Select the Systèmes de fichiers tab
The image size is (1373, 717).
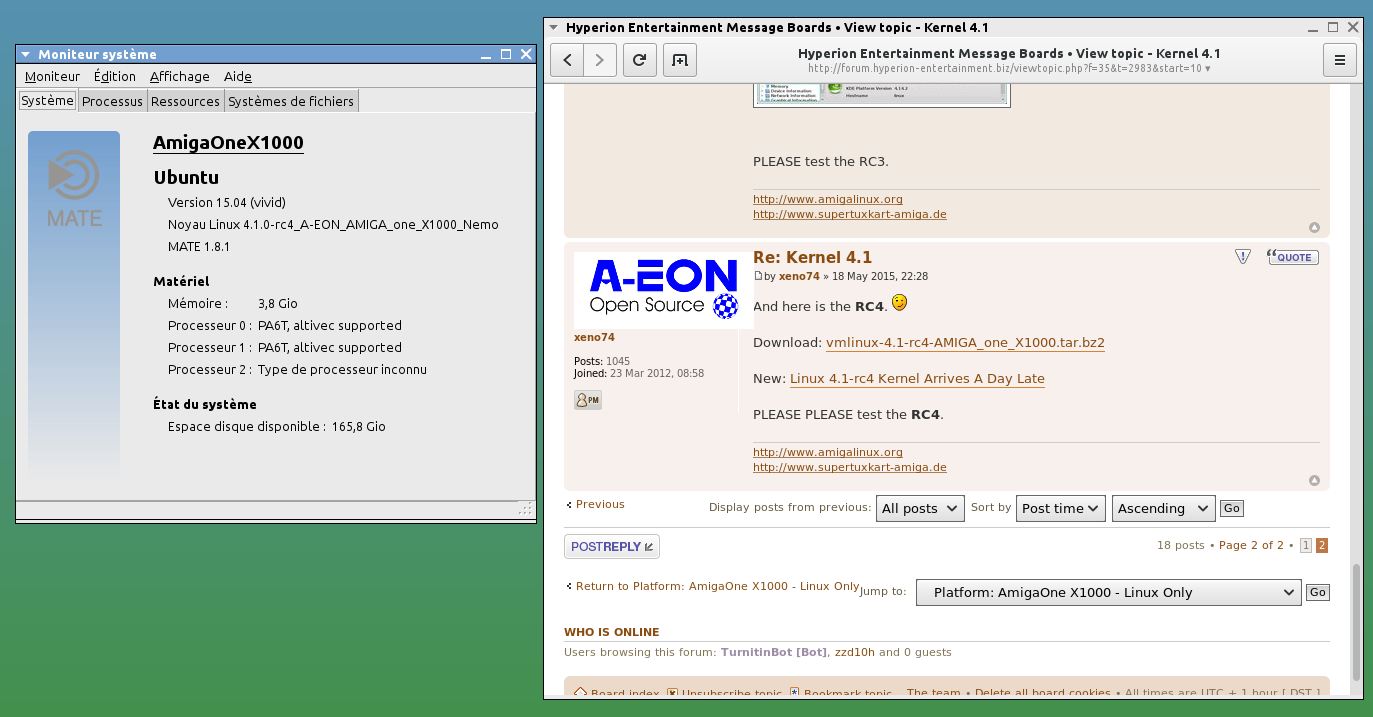coord(290,101)
